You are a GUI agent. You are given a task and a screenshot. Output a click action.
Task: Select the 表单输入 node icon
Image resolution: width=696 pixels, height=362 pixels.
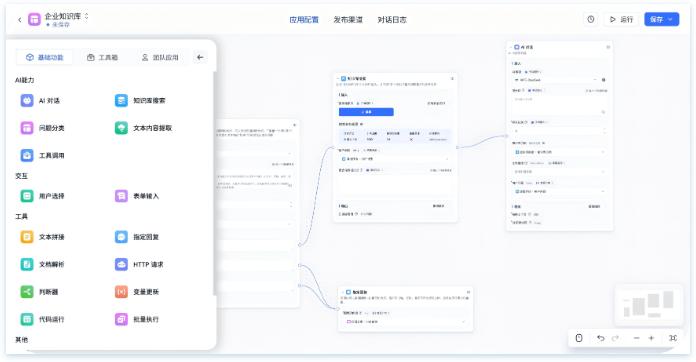(x=121, y=196)
